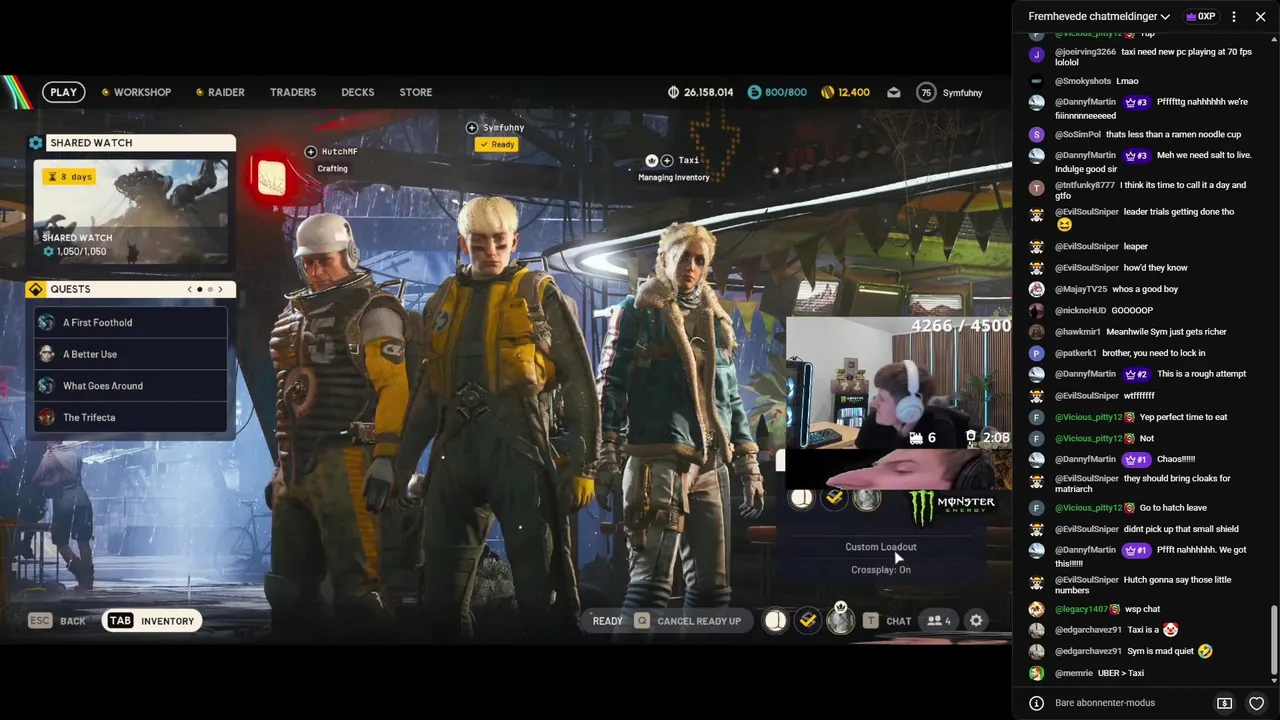1280x720 pixels.
Task: Click the heart reaction icon
Action: [x=1257, y=703]
